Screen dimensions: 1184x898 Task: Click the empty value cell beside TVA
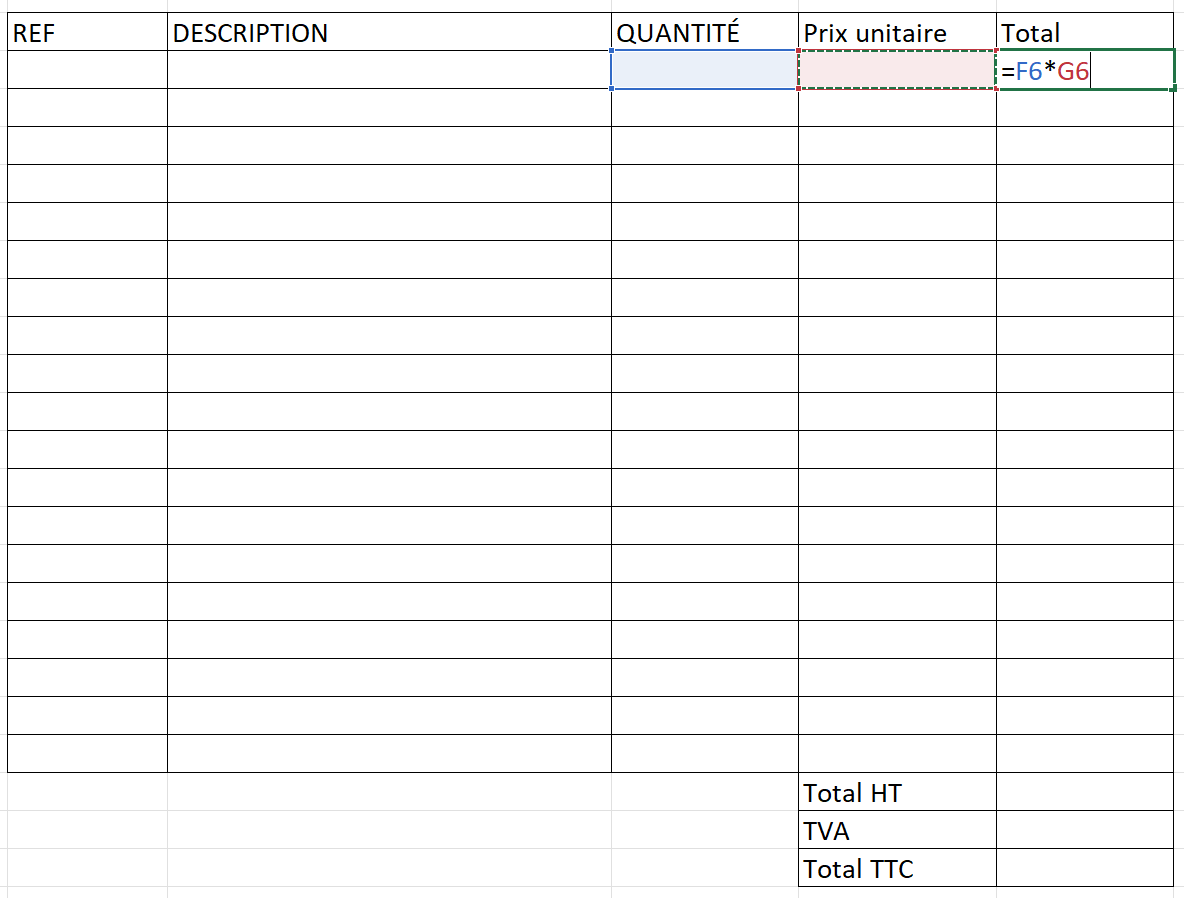point(1085,831)
